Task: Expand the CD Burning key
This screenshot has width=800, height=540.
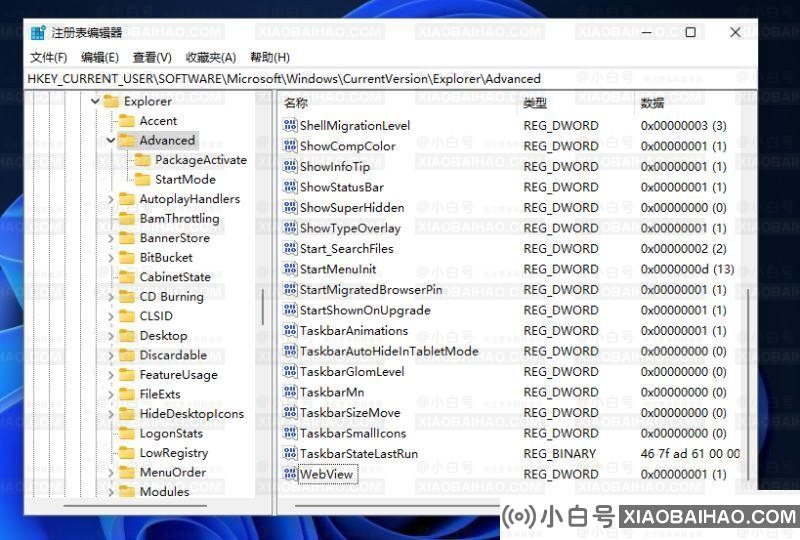Action: coord(111,297)
